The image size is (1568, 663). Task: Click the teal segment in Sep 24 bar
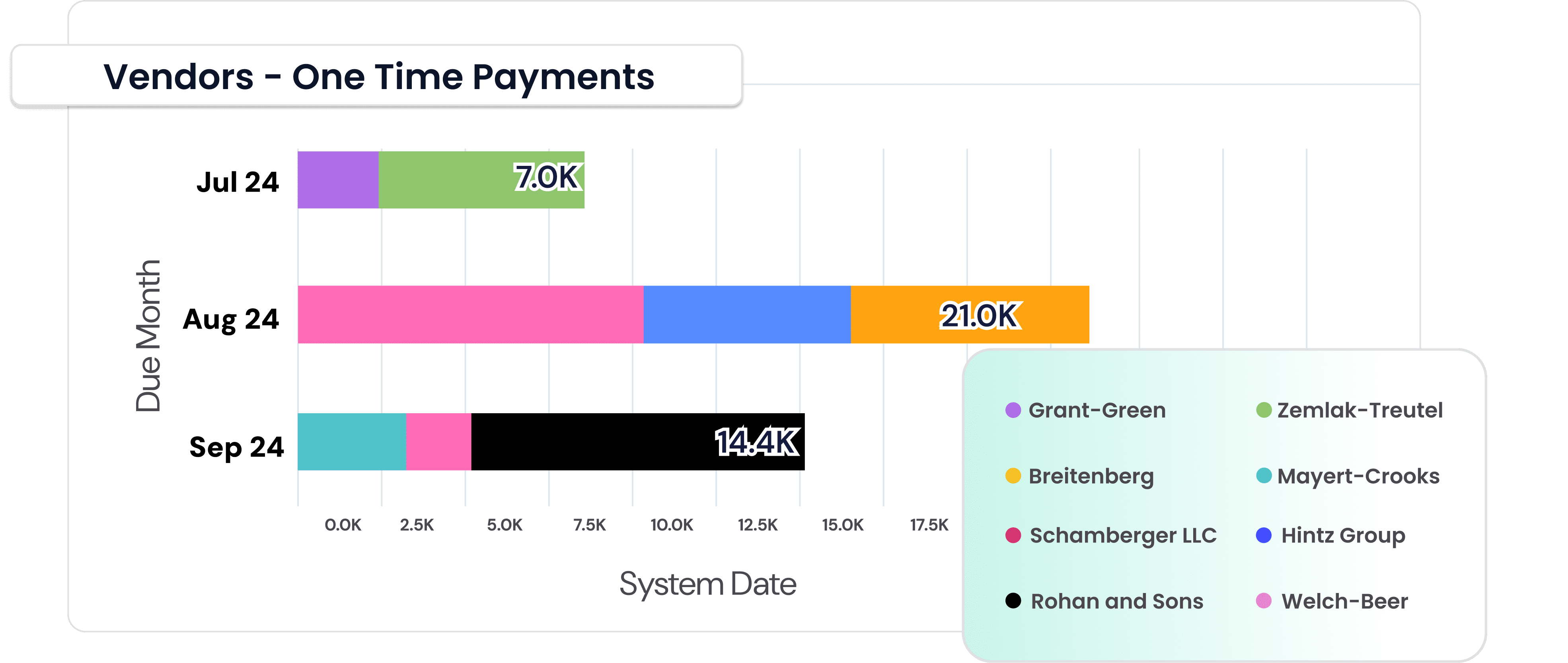click(x=352, y=441)
